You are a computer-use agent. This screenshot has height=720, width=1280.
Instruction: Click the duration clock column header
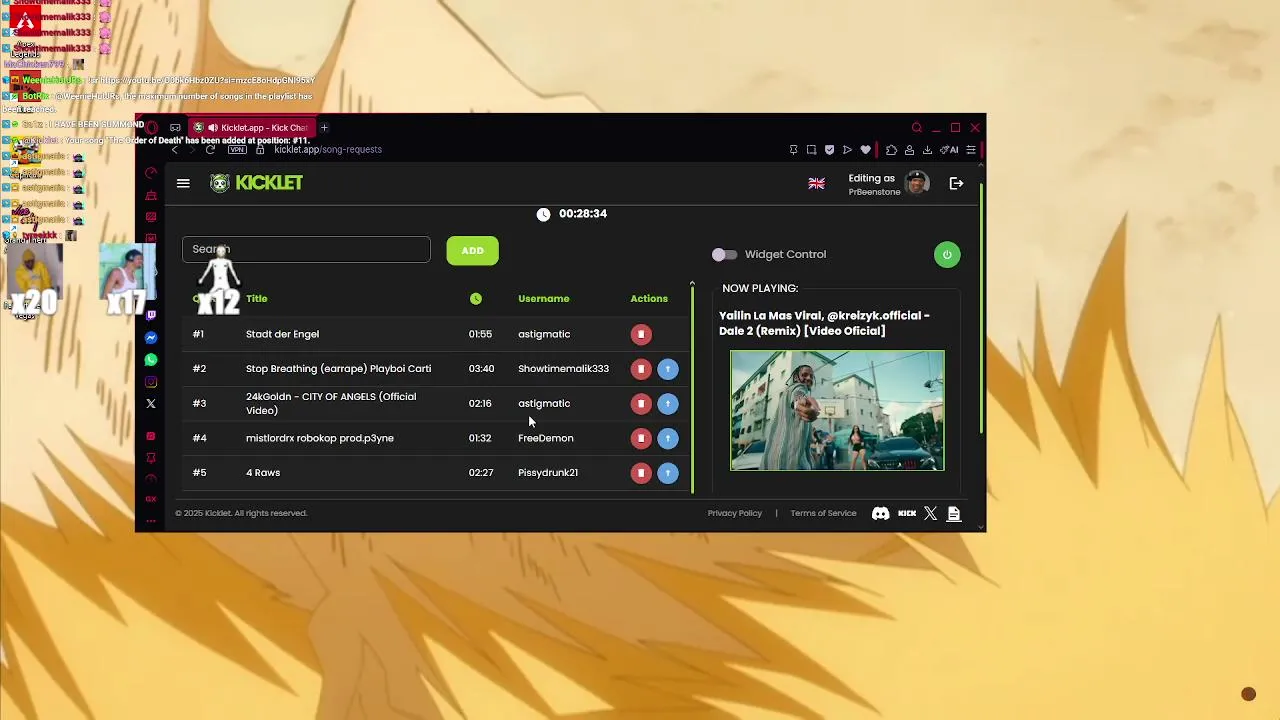pos(476,298)
